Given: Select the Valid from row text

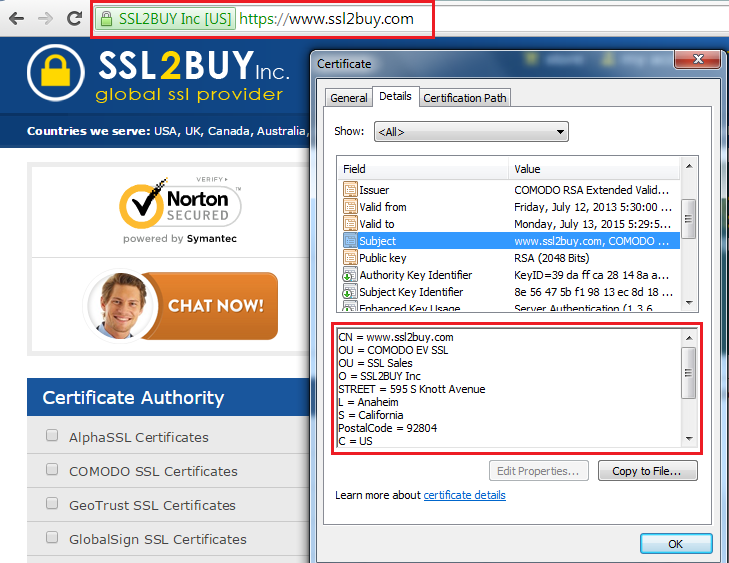Looking at the screenshot, I should (x=383, y=207).
